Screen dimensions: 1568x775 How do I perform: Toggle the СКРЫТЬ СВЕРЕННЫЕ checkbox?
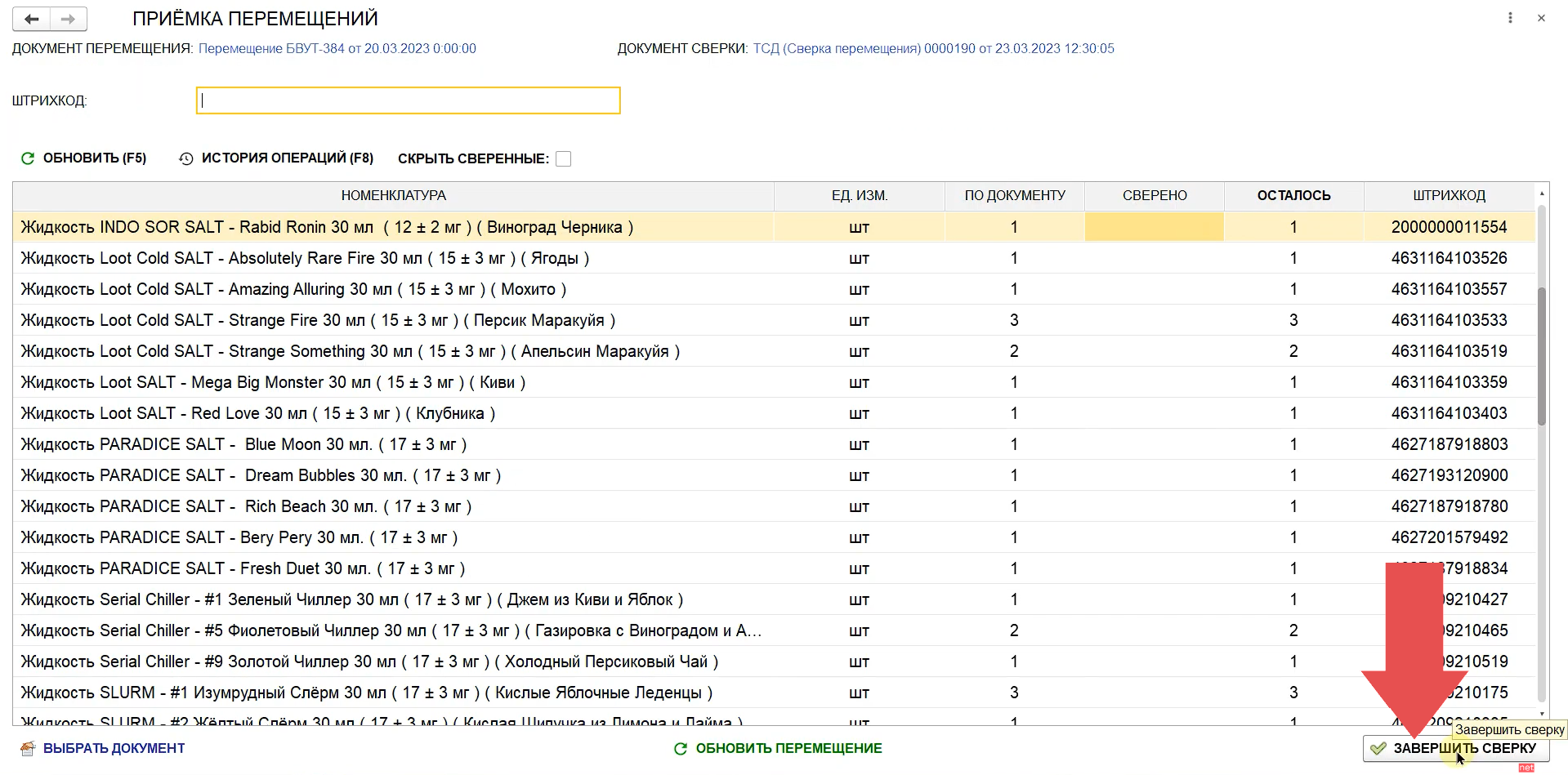[x=563, y=158]
